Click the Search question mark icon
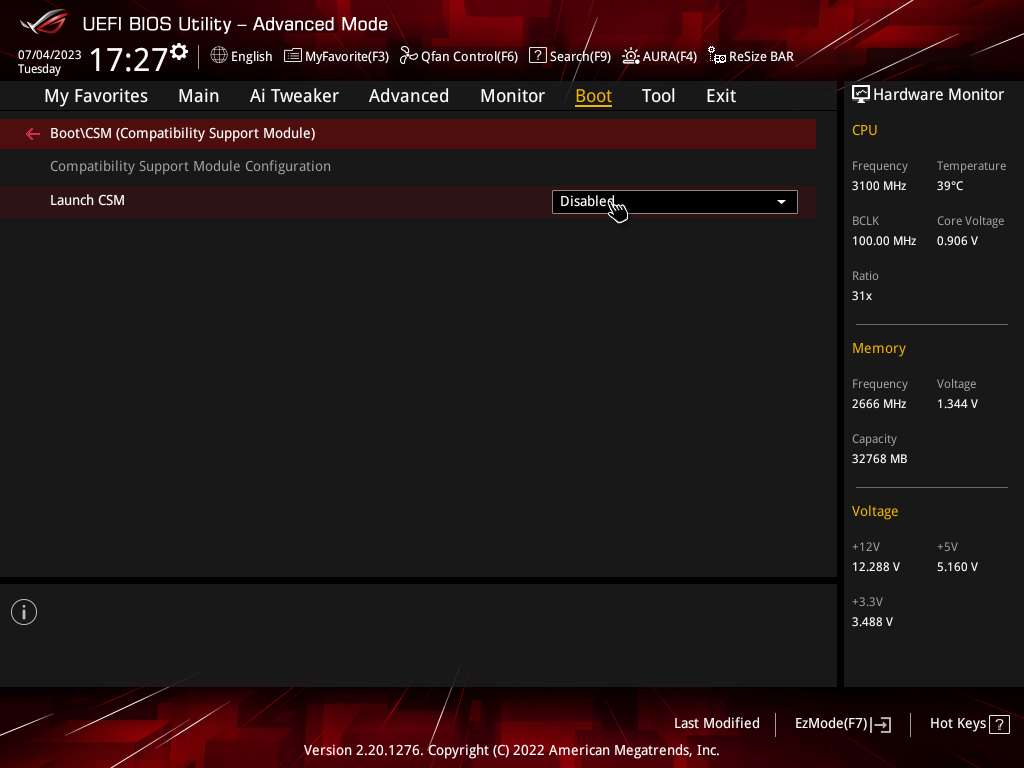 point(537,55)
